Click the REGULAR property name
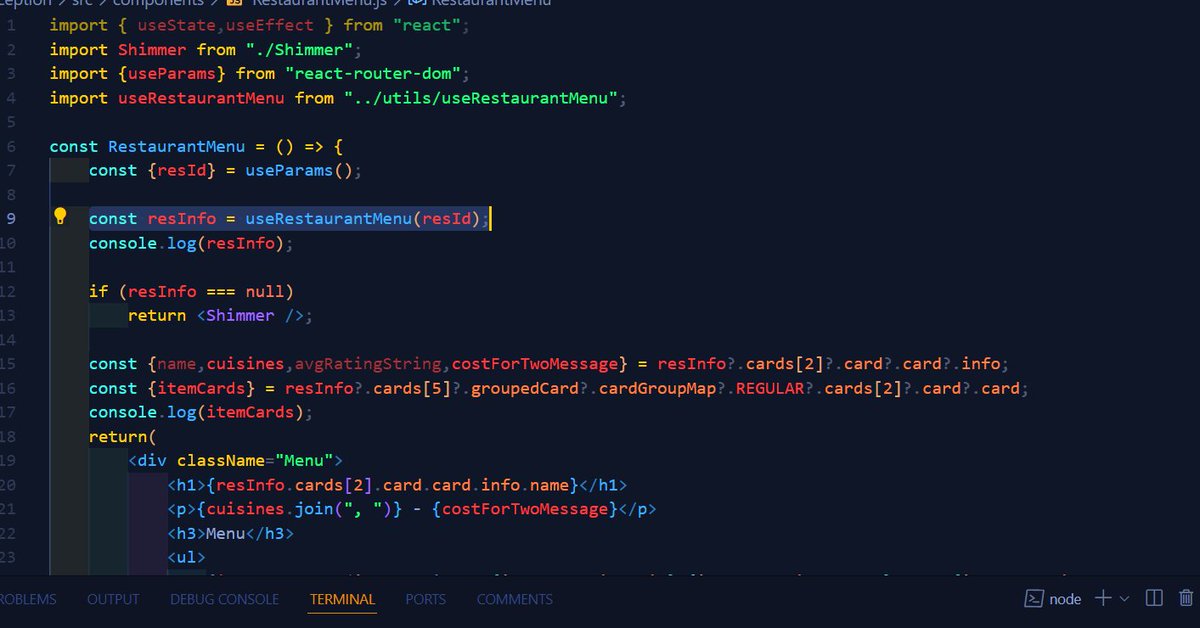Screen dimensions: 1200x628 [770, 388]
